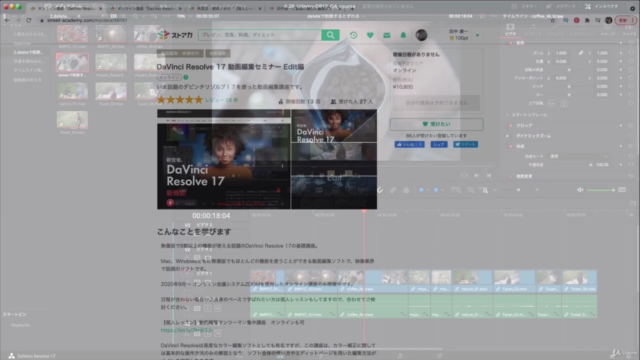640x360 pixels.
Task: Click the user avatar picture
Action: pyautogui.click(x=421, y=35)
